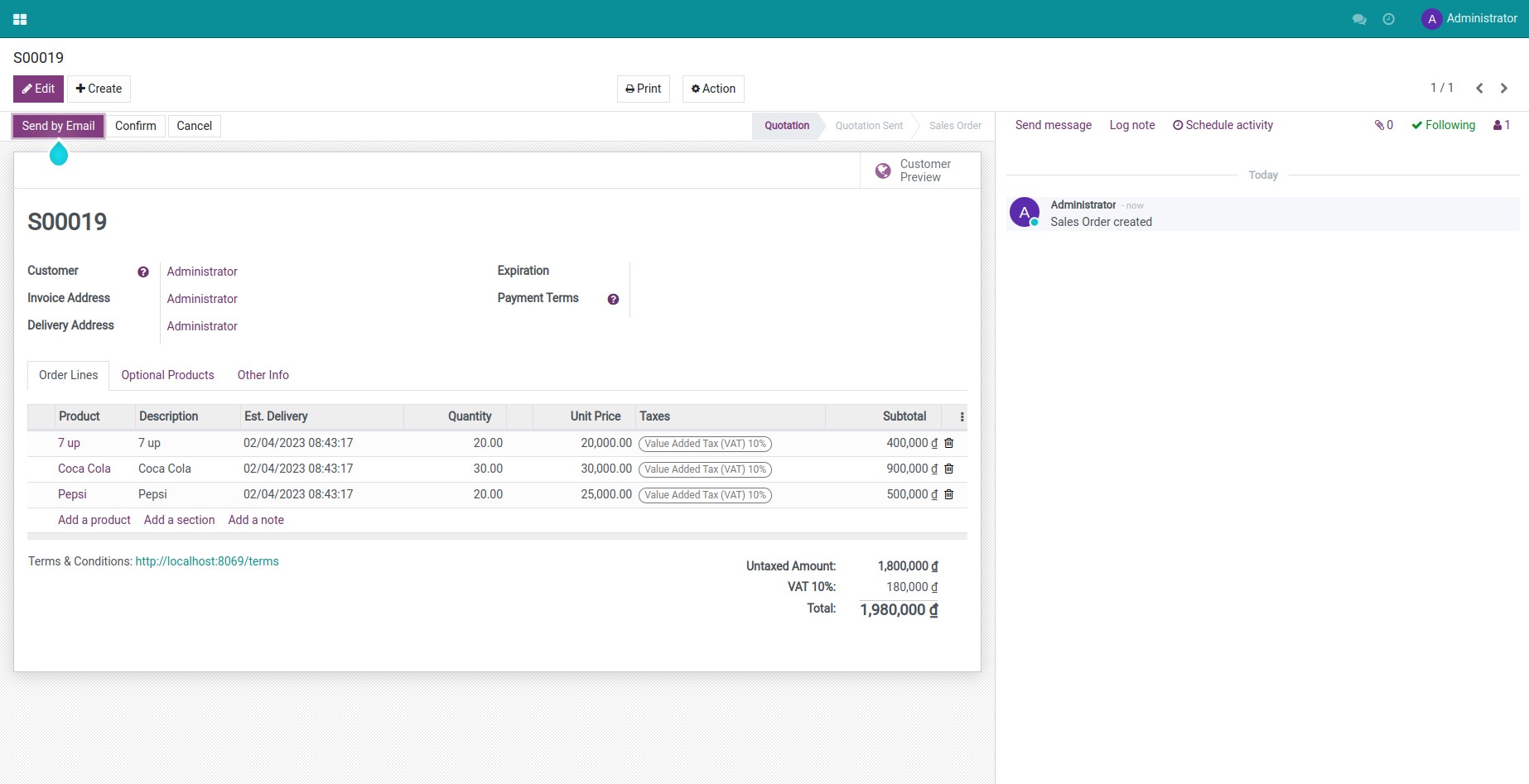Viewport: 1529px width, 784px height.
Task: Click the Schedule activity clock icon
Action: [1178, 125]
